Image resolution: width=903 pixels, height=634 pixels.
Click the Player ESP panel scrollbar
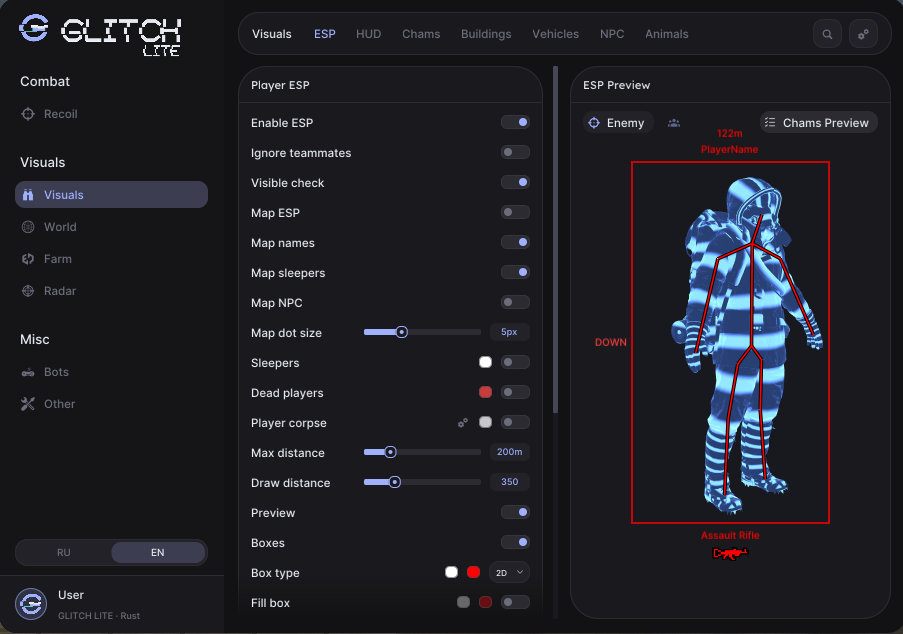pyautogui.click(x=555, y=239)
